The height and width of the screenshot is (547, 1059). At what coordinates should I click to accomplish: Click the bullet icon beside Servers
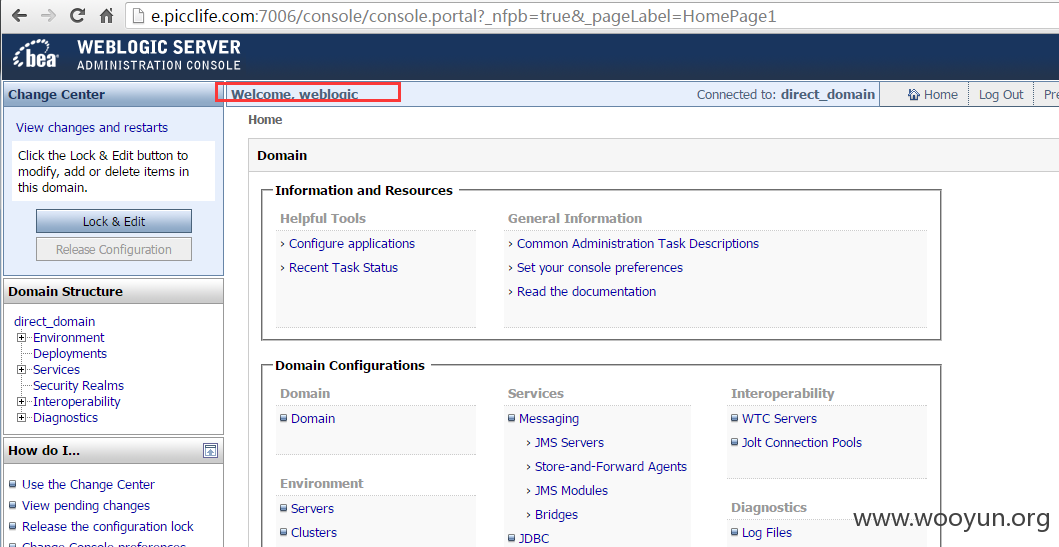coord(284,508)
